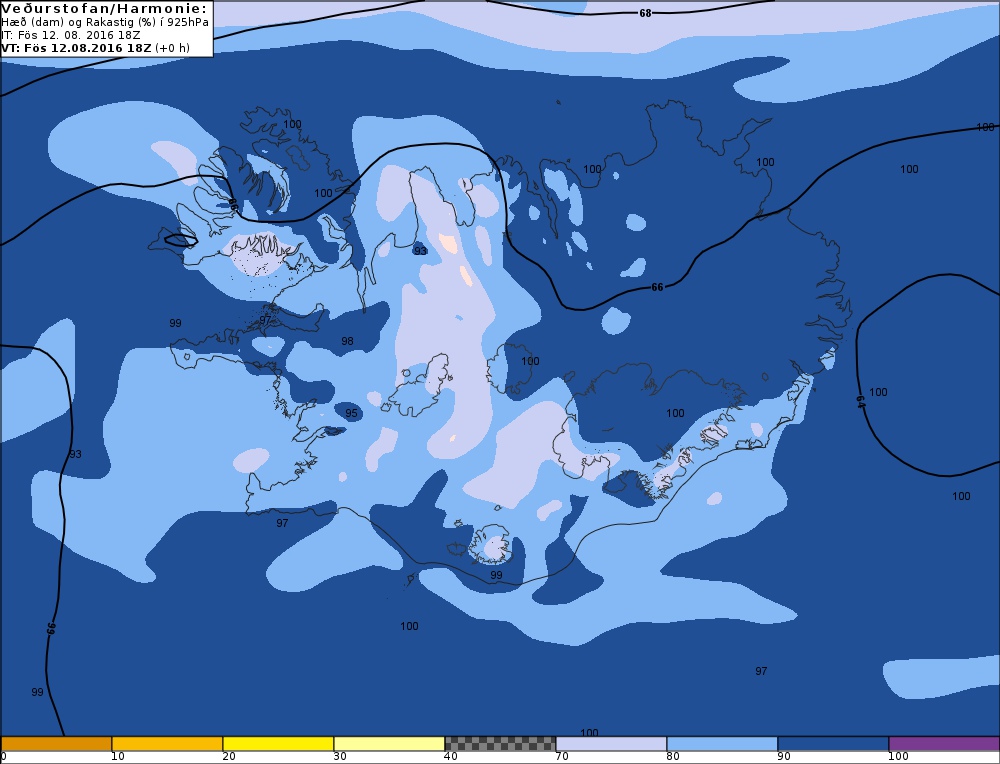Image resolution: width=1000 pixels, height=764 pixels.
Task: Click the 100 value south of Iceland
Action: click(x=409, y=626)
